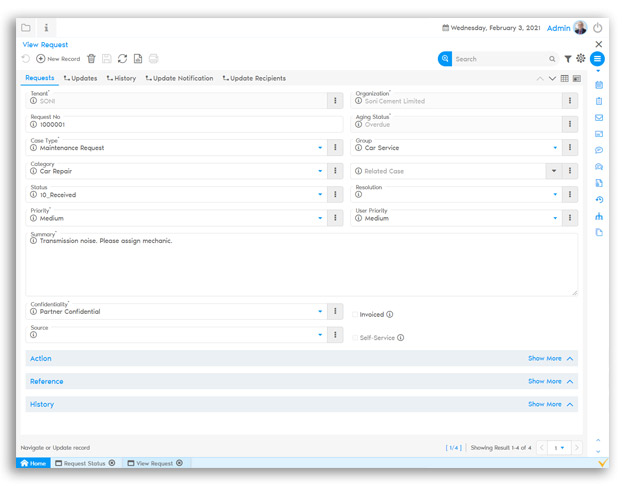Click the calendar icon in right sidebar
Image resolution: width=624 pixels, height=486 pixels.
[599, 85]
